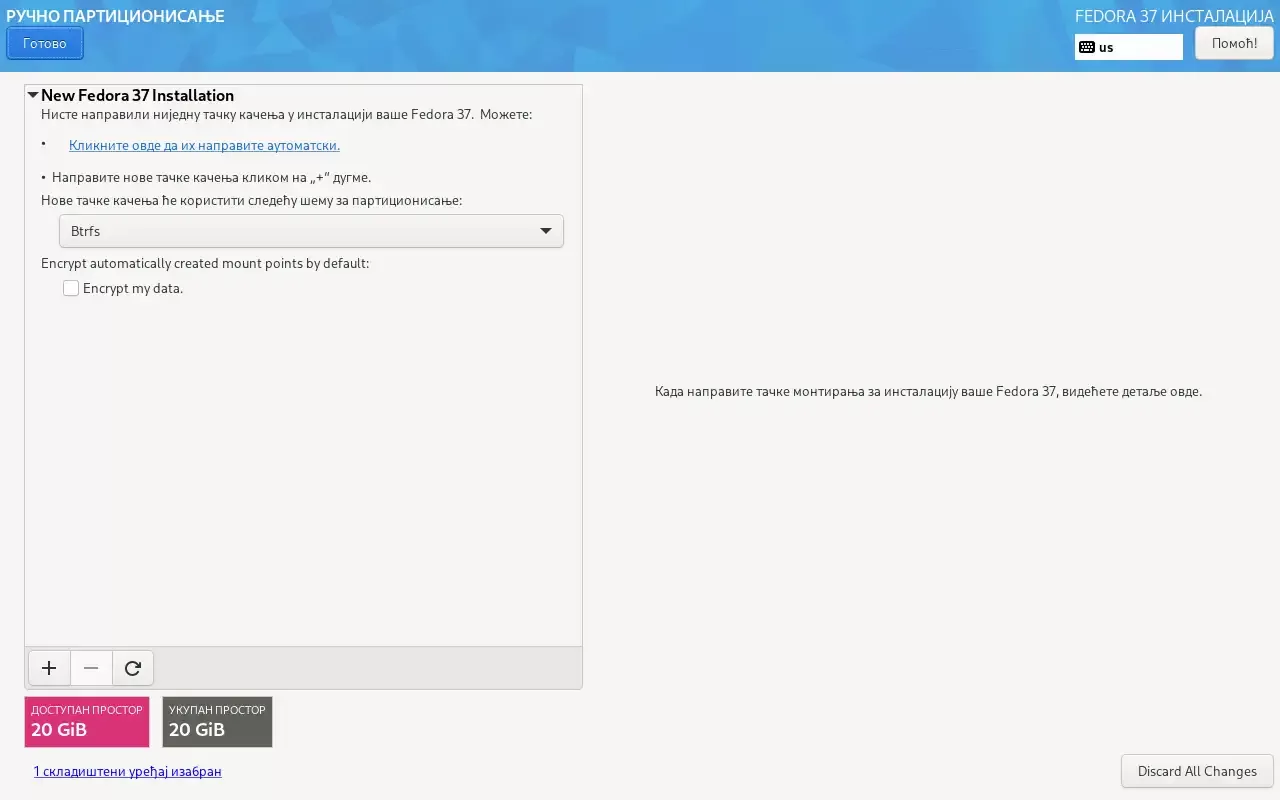Click the mount point details placeholder text
The height and width of the screenshot is (800, 1280).
[928, 391]
